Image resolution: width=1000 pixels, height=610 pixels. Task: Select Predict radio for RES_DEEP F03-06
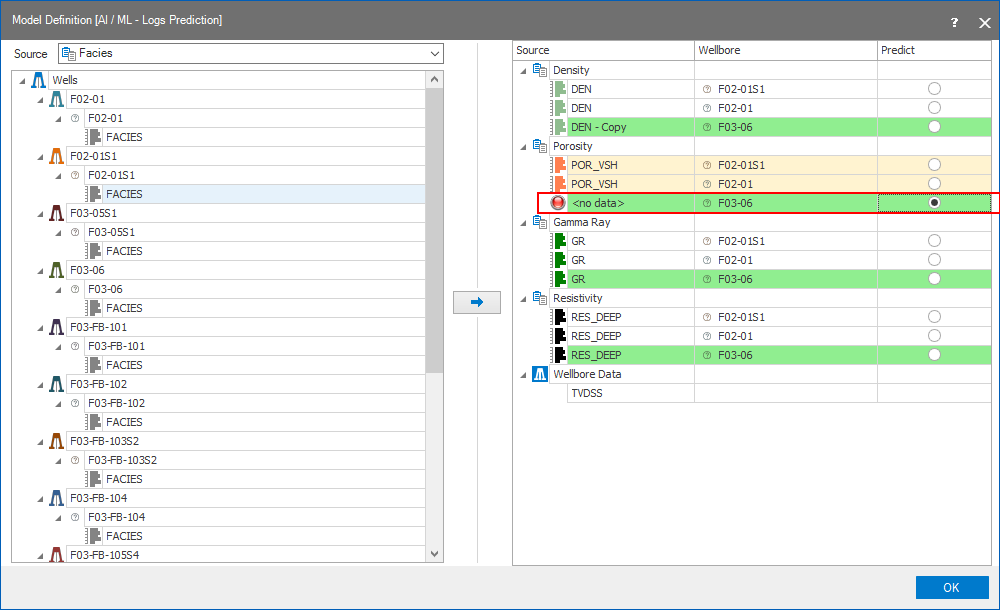click(x=934, y=355)
